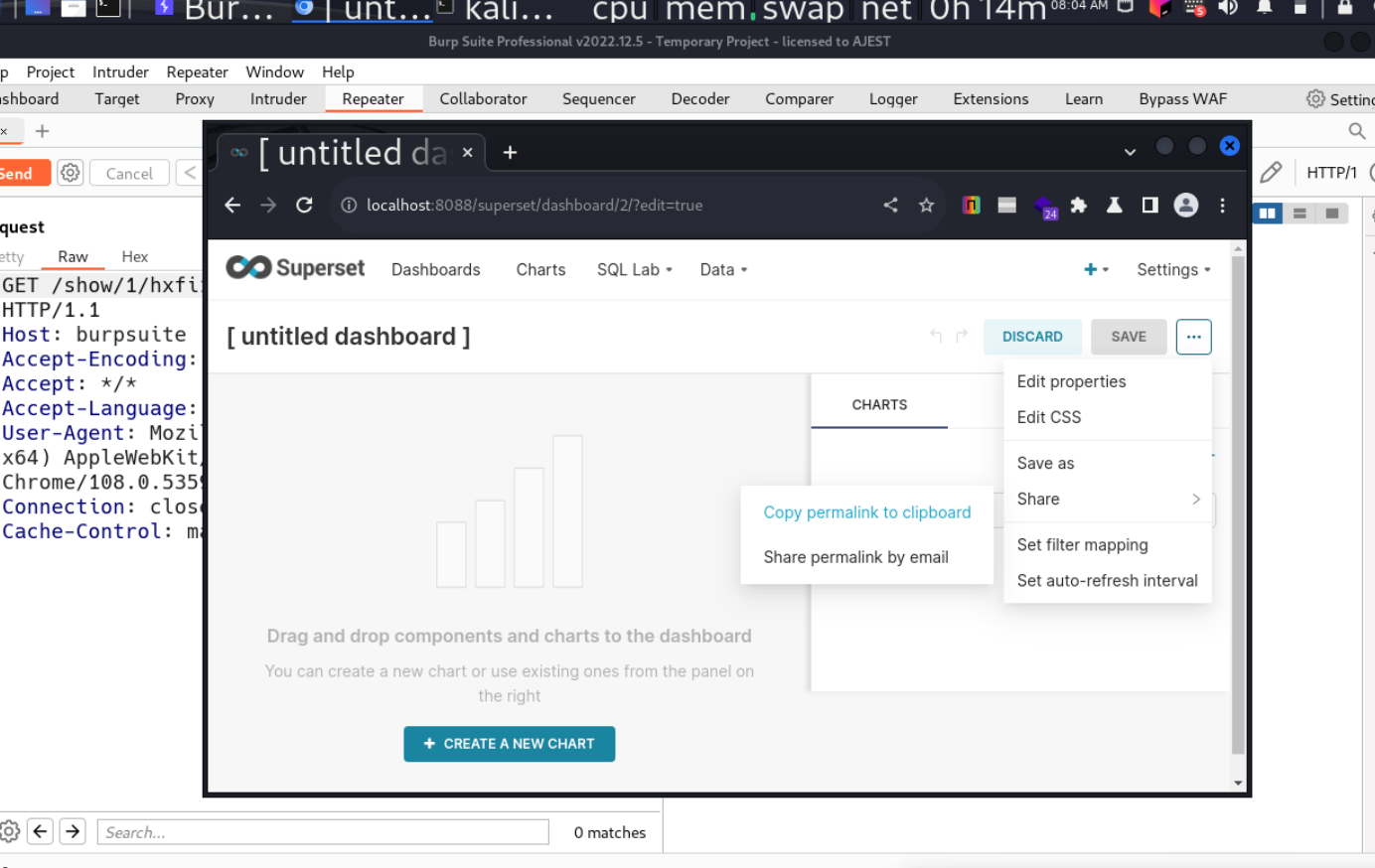This screenshot has height=868, width=1375.
Task: Click the browser back arrow icon
Action: [x=232, y=205]
